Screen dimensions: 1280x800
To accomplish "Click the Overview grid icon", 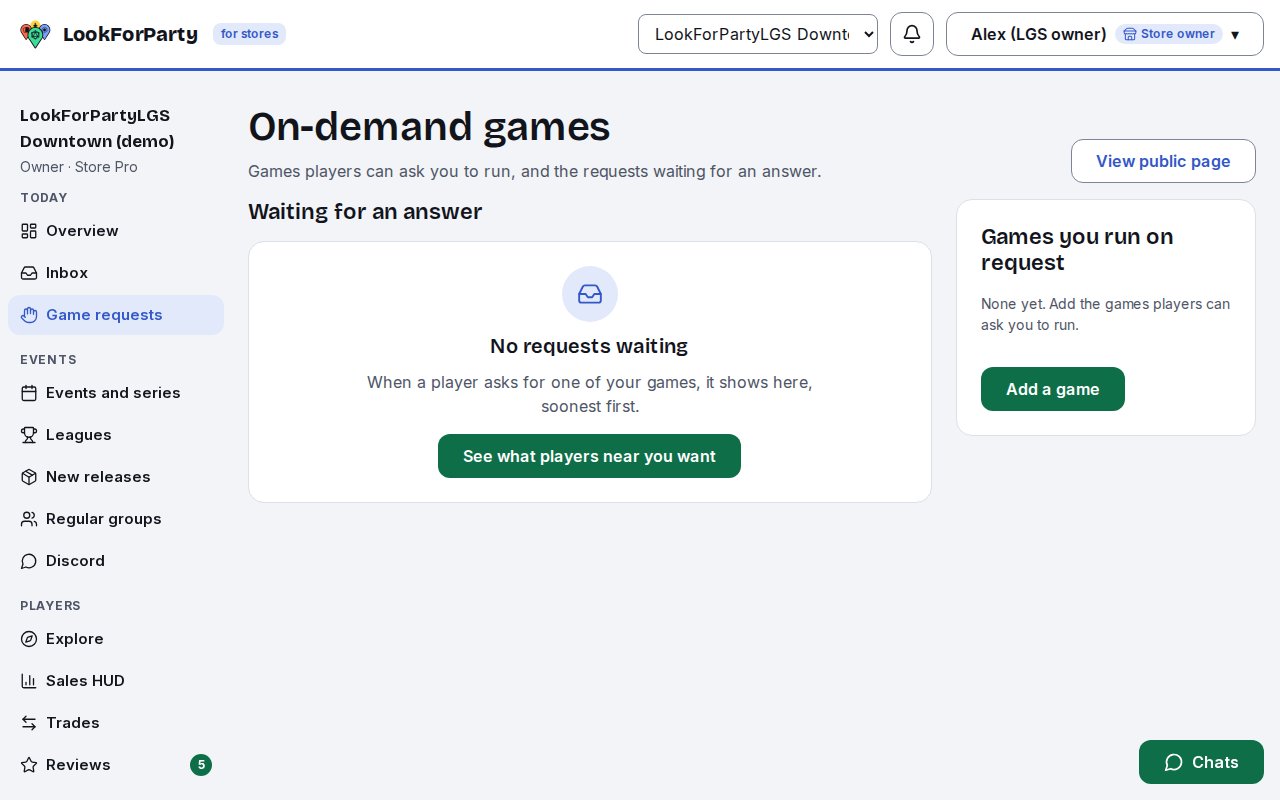I will (29, 231).
